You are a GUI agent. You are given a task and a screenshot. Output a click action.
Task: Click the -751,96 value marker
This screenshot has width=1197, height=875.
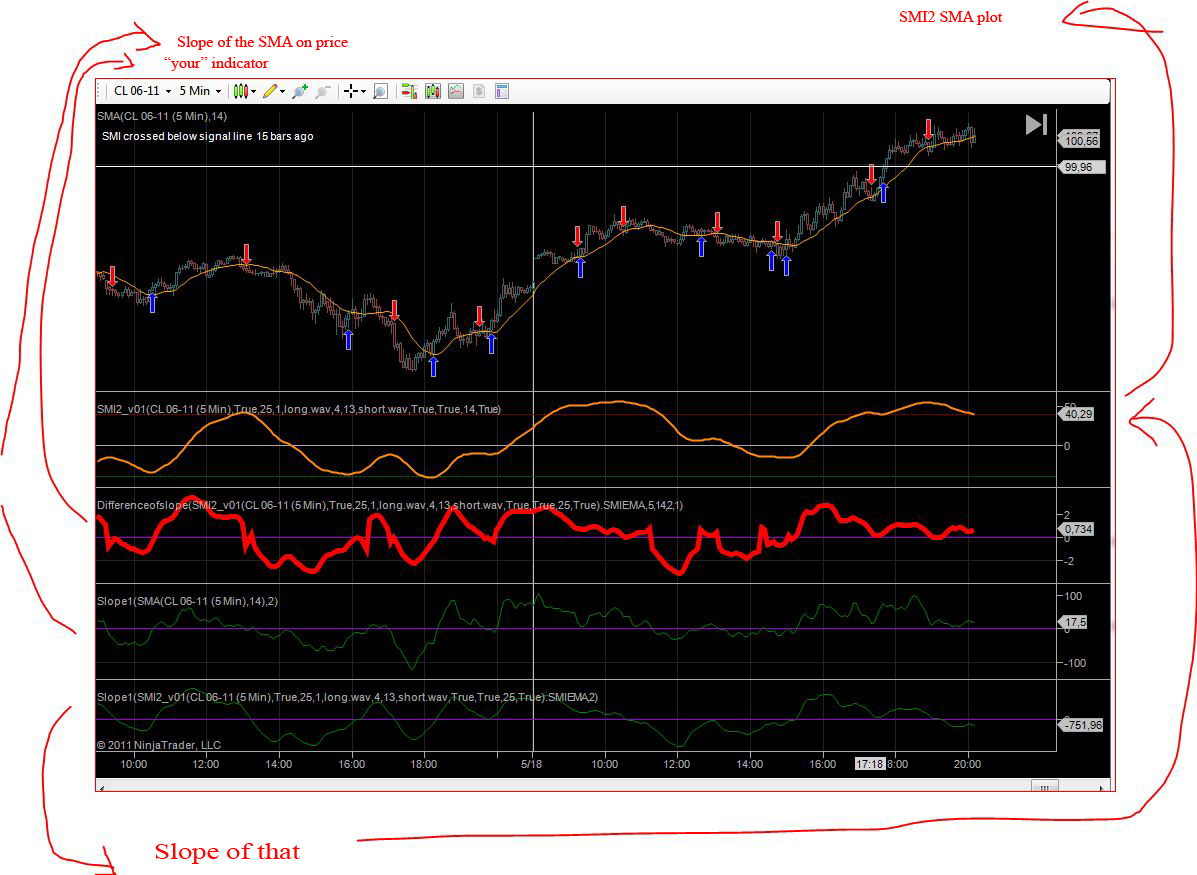(1081, 725)
